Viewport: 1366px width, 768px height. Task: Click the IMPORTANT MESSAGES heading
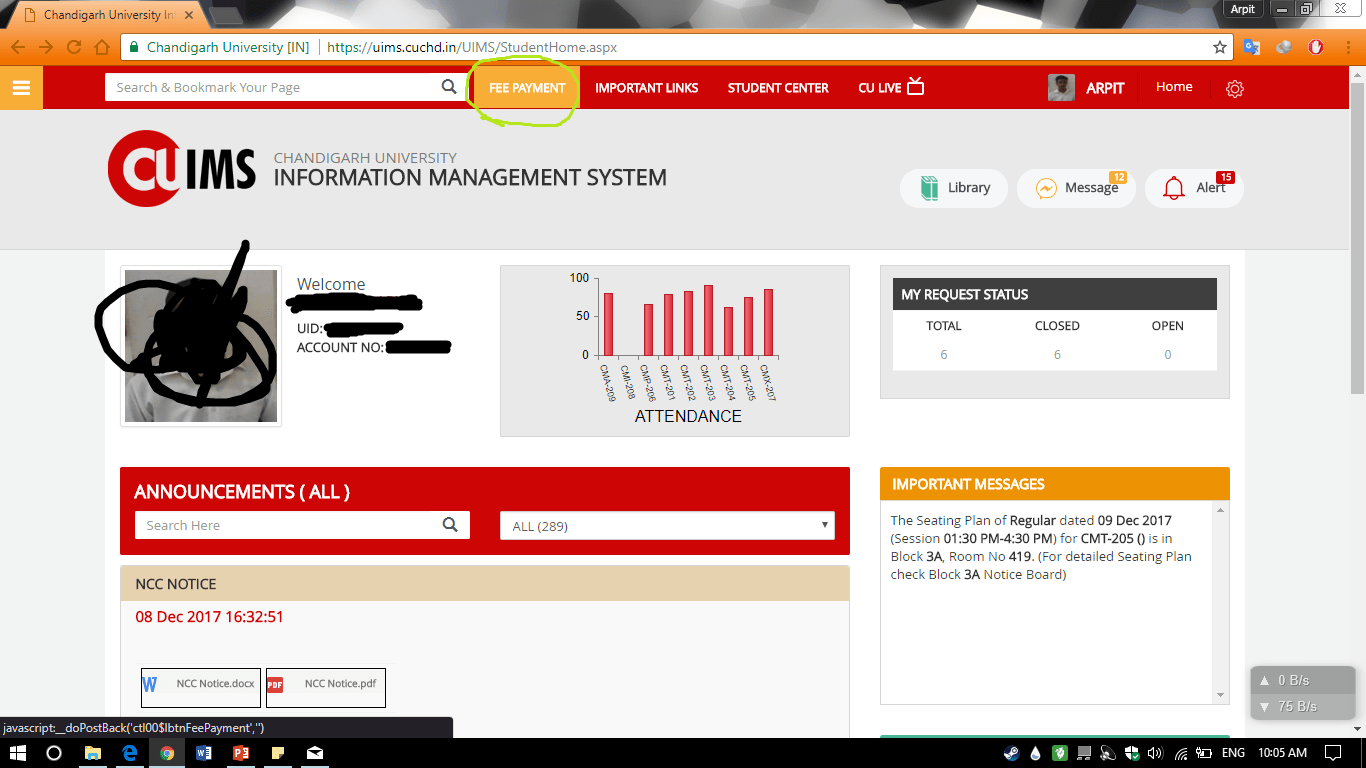coord(968,484)
